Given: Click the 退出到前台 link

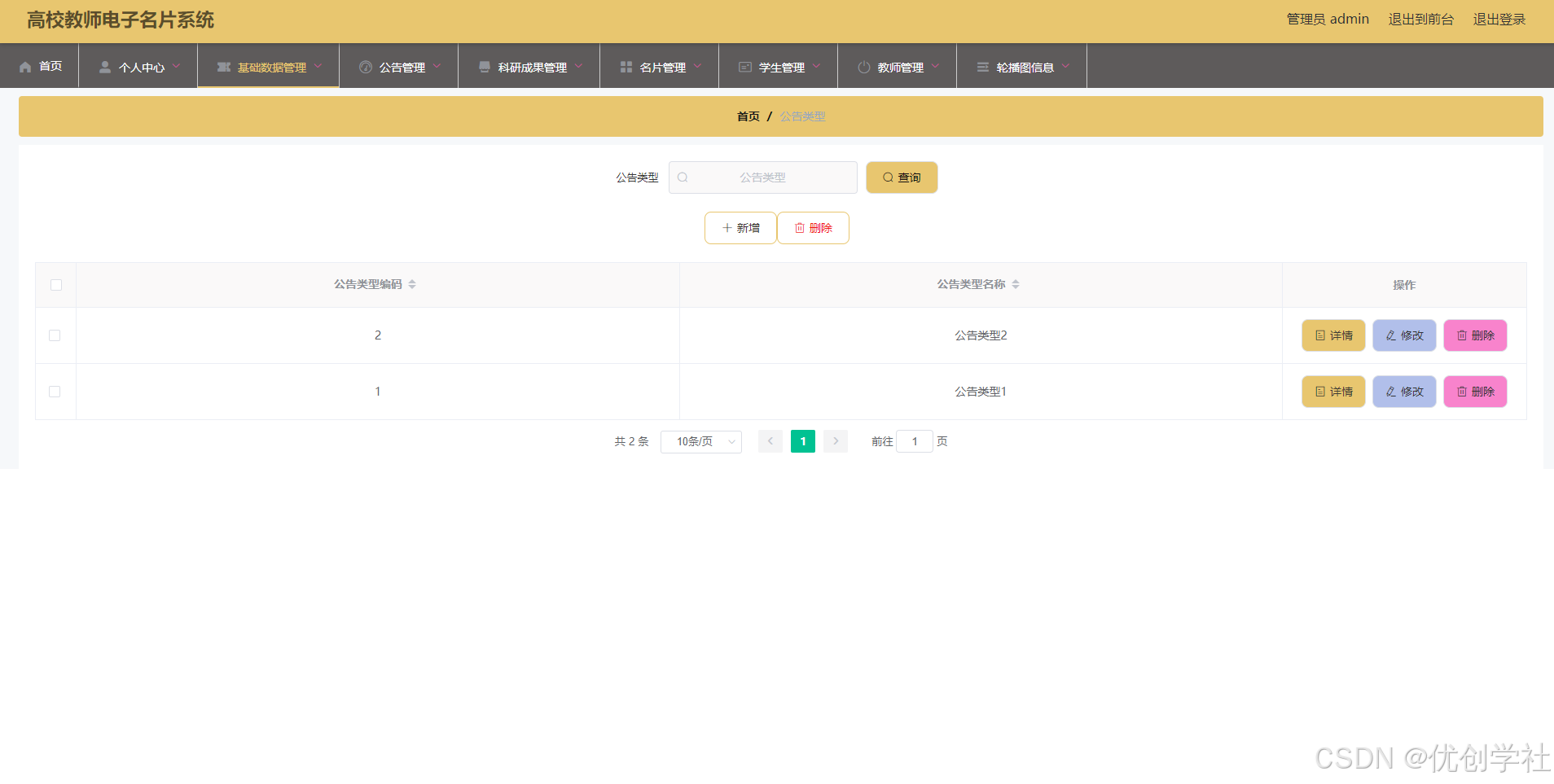Looking at the screenshot, I should coord(1421,20).
